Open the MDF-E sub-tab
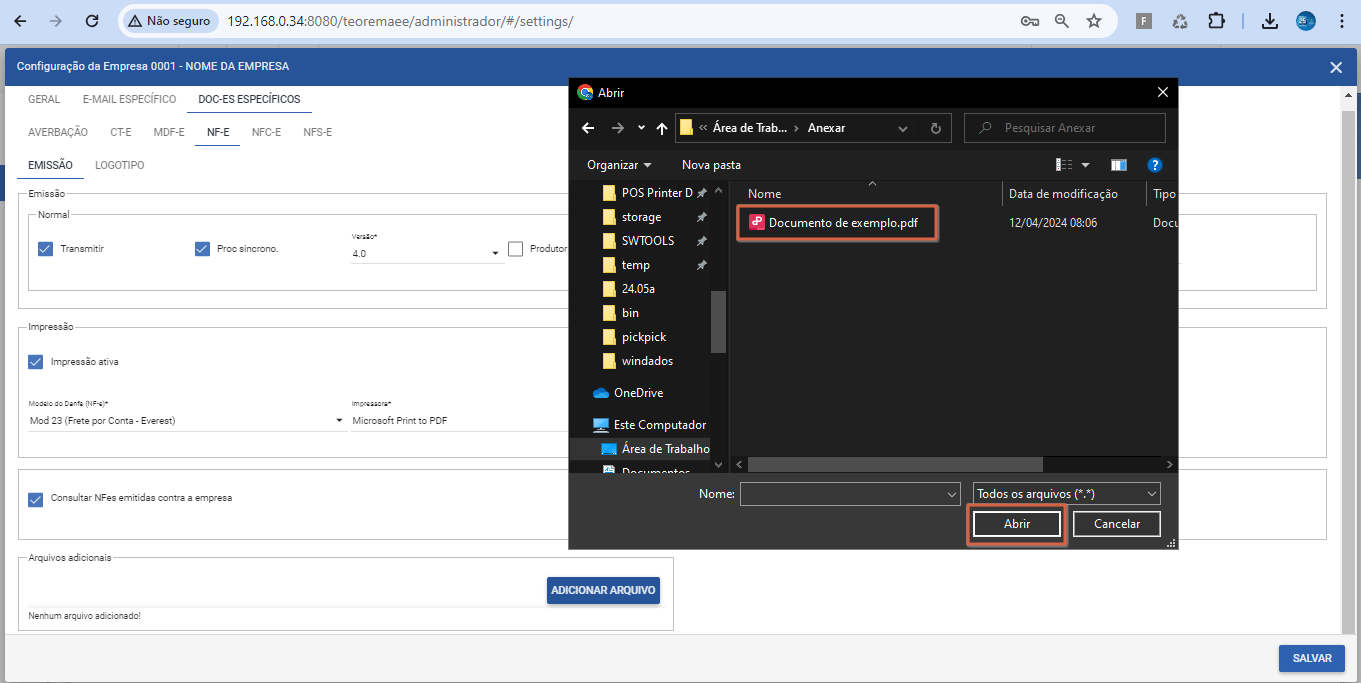Image resolution: width=1361 pixels, height=683 pixels. point(169,132)
